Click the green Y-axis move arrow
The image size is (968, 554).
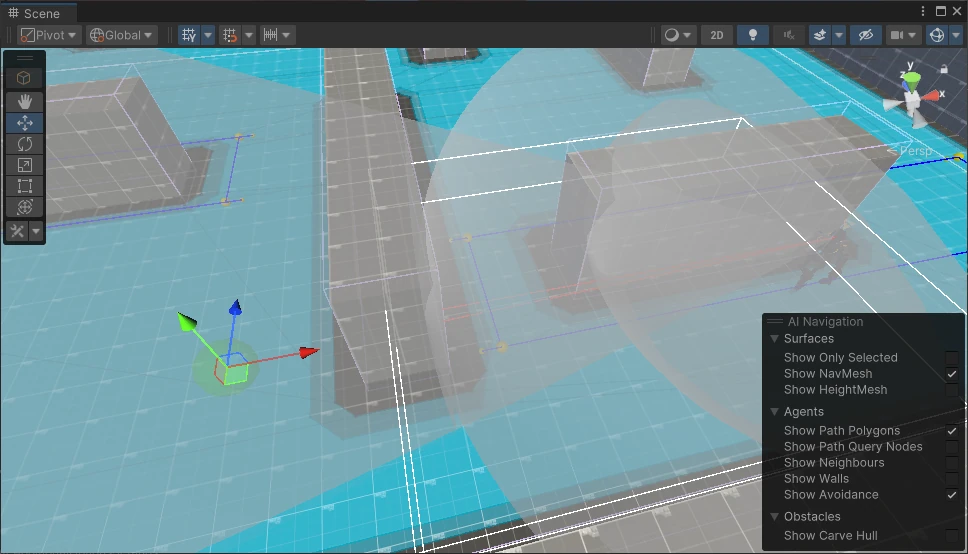pyautogui.click(x=186, y=321)
